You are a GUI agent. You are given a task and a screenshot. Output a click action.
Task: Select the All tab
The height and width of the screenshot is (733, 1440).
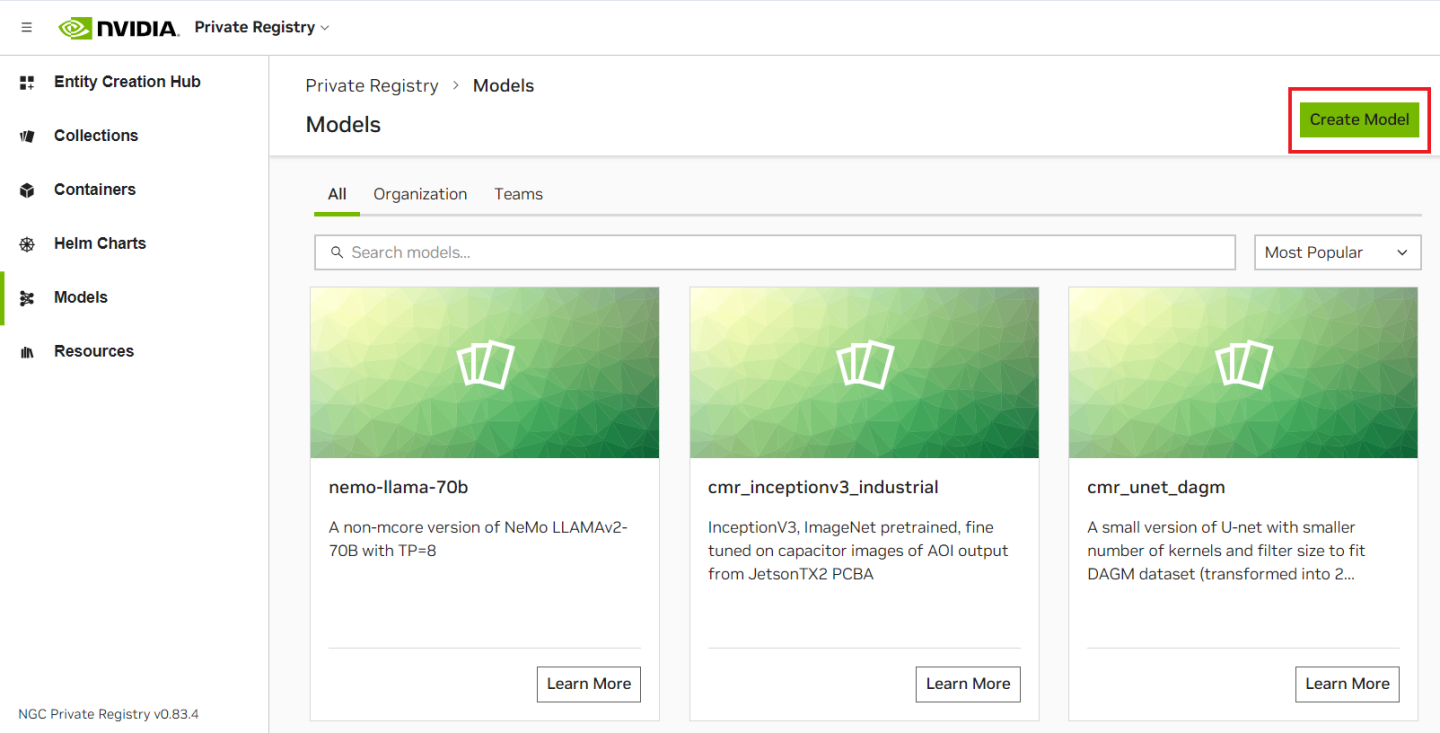pos(337,194)
